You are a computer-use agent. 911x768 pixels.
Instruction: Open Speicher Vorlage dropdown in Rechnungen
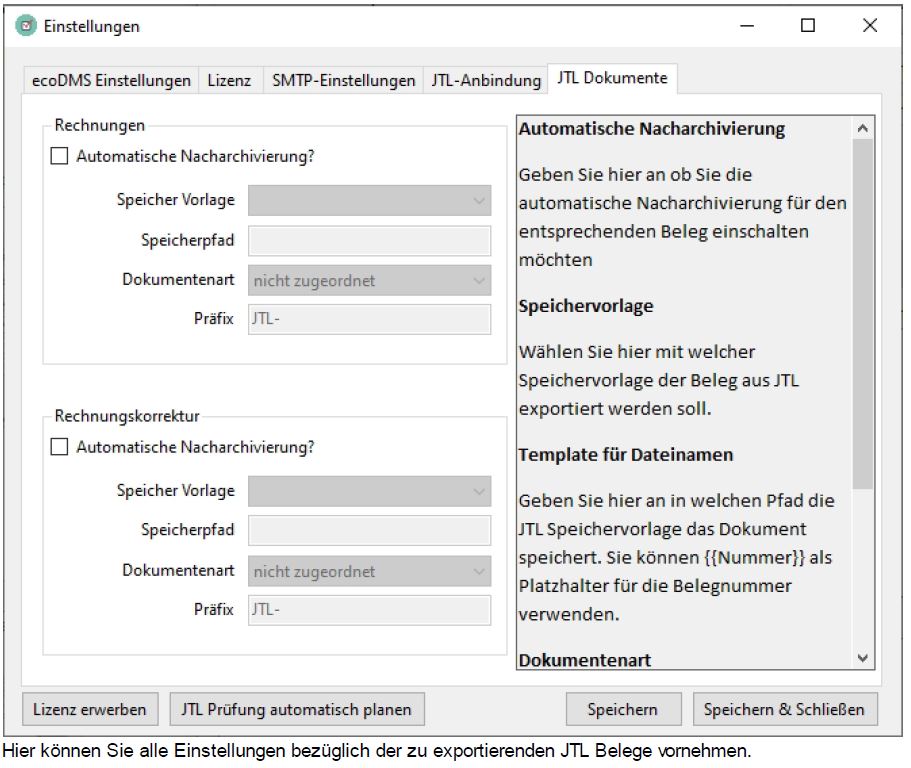[370, 200]
